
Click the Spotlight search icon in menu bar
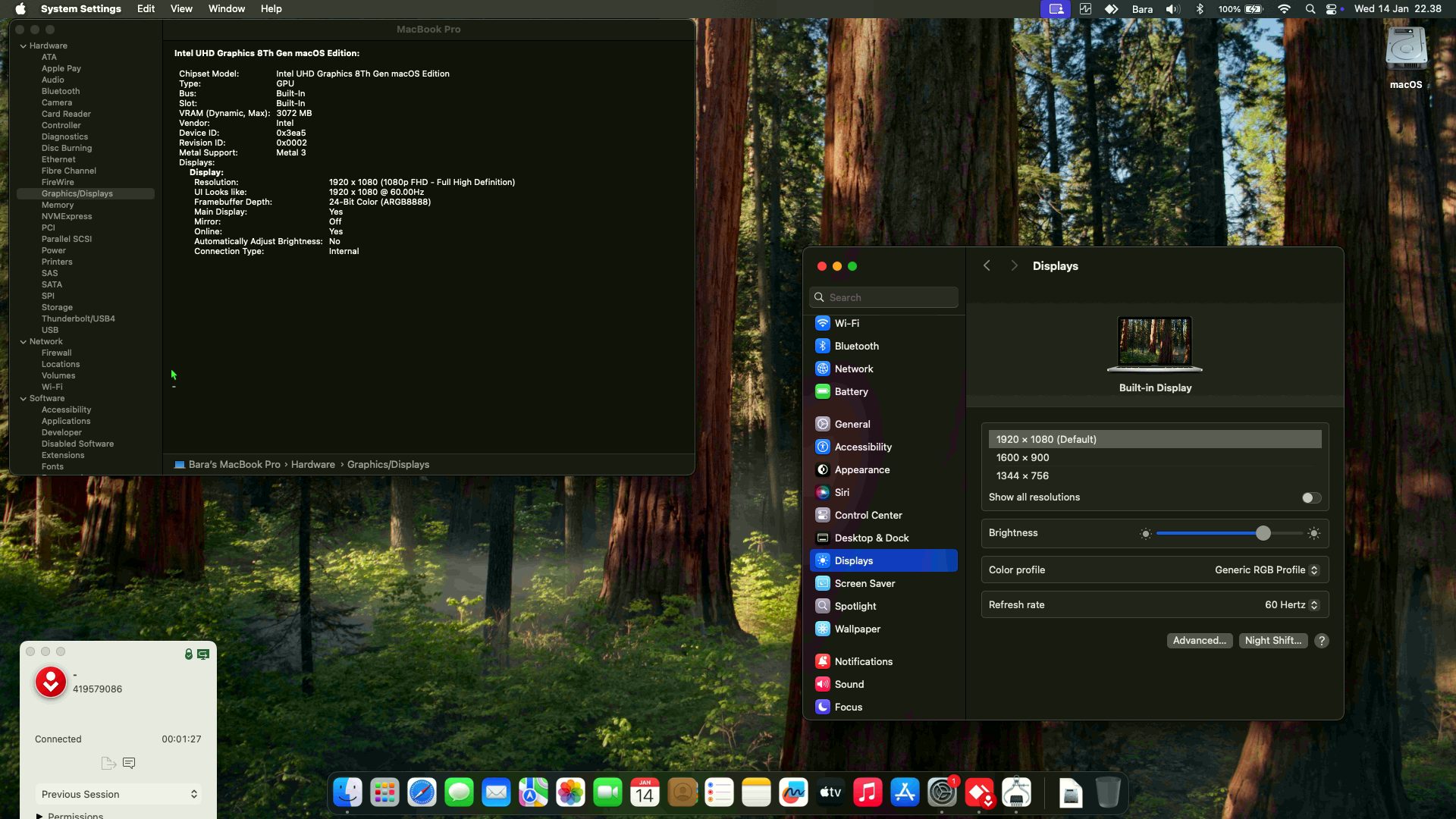click(x=1310, y=9)
